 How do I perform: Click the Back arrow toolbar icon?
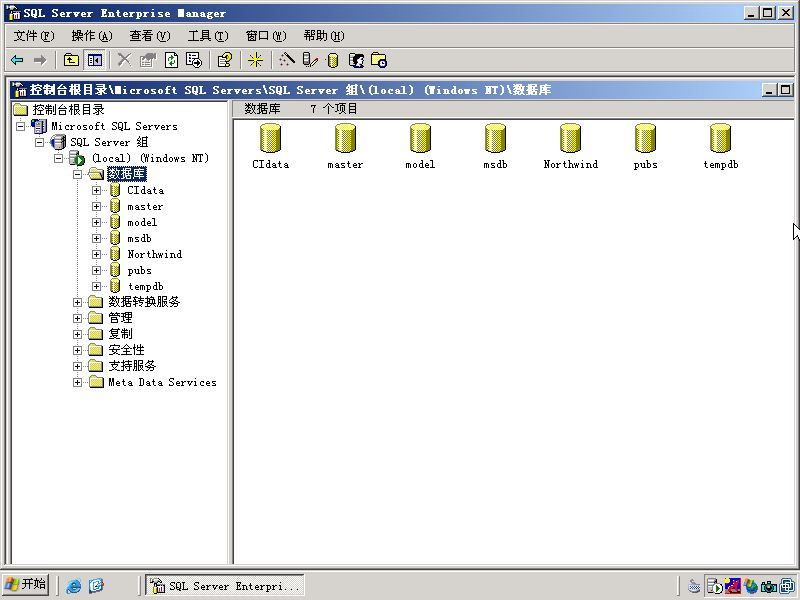17,60
